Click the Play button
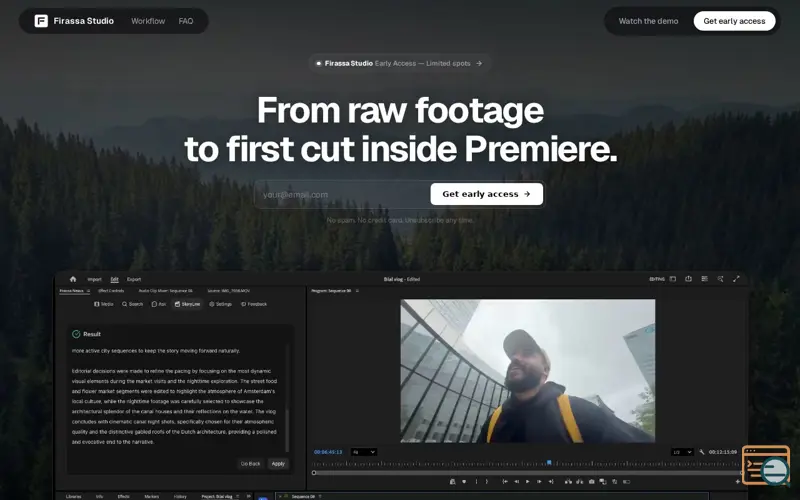Image resolution: width=800 pixels, height=500 pixels. 528,482
